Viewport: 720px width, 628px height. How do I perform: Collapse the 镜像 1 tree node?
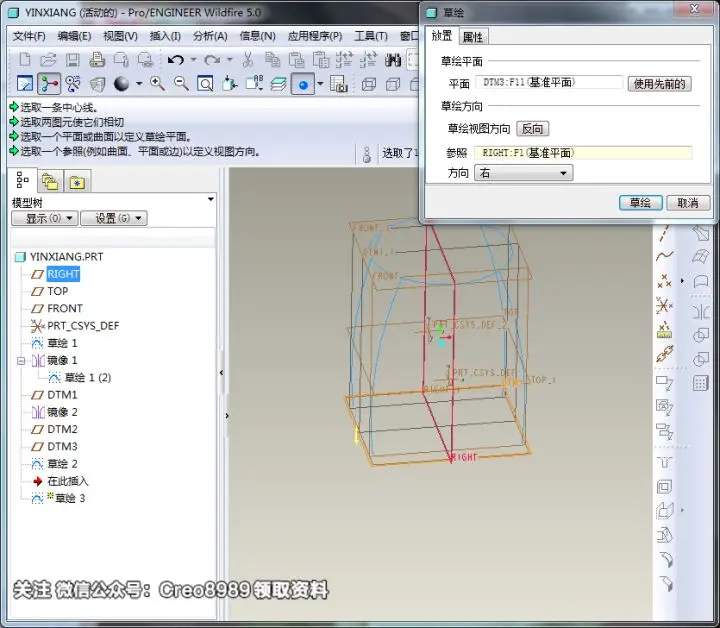21,361
